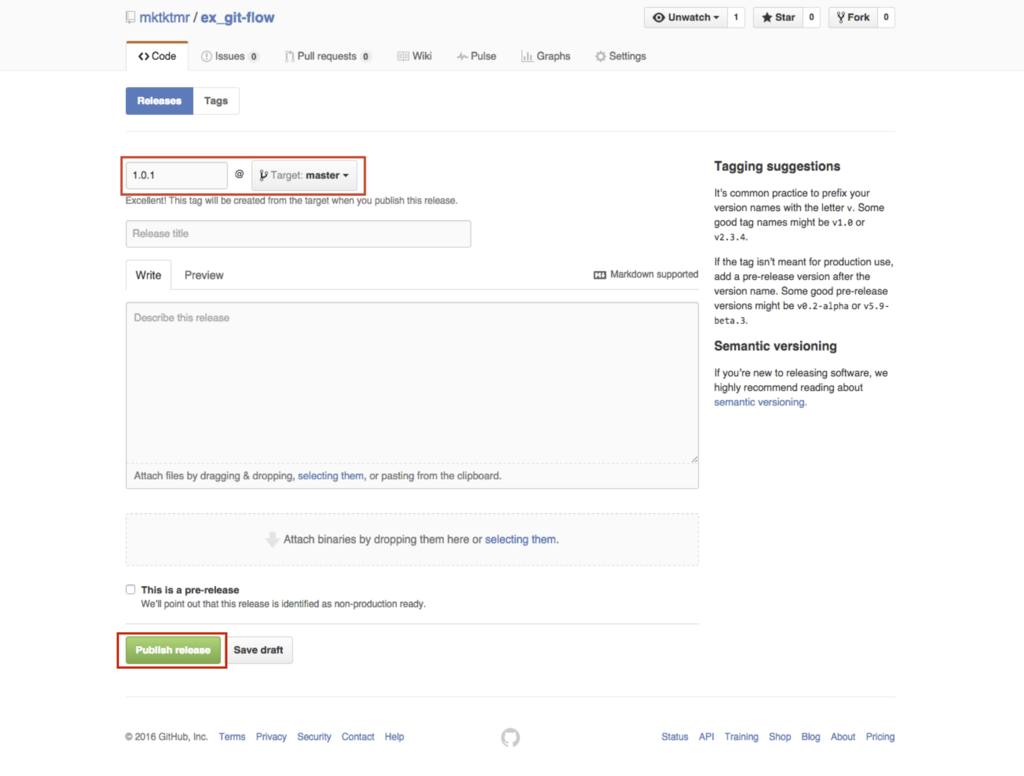
Task: Click the fork count next to Fork
Action: click(x=886, y=18)
